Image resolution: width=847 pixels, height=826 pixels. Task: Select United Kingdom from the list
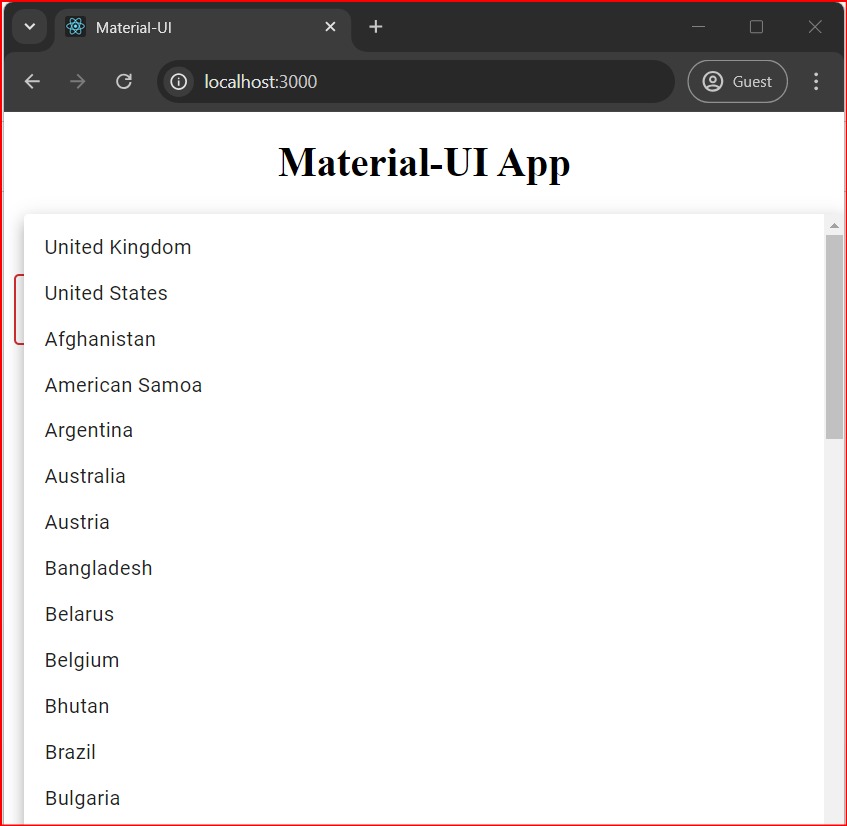[117, 247]
